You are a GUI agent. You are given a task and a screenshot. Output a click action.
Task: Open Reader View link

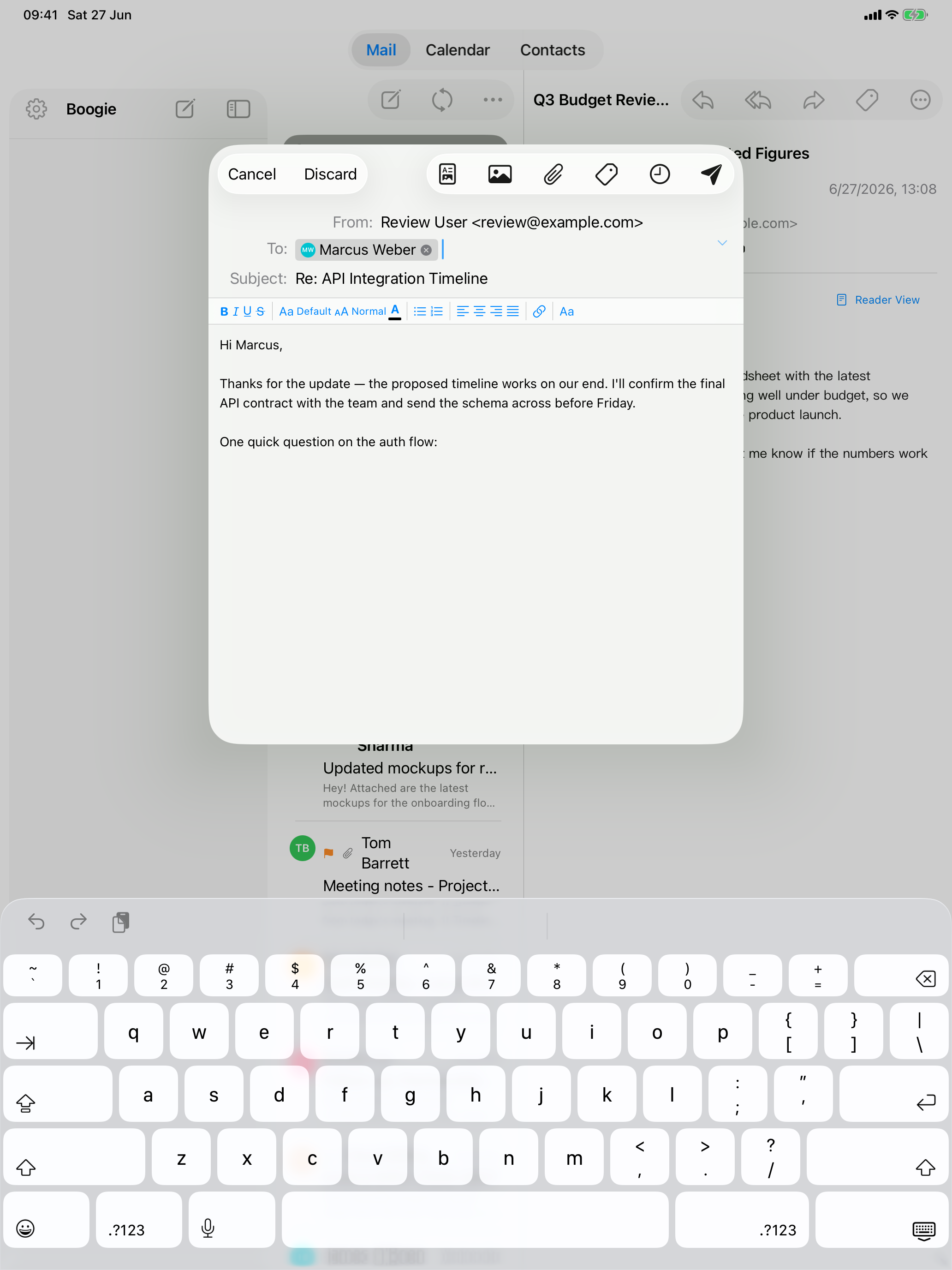878,300
